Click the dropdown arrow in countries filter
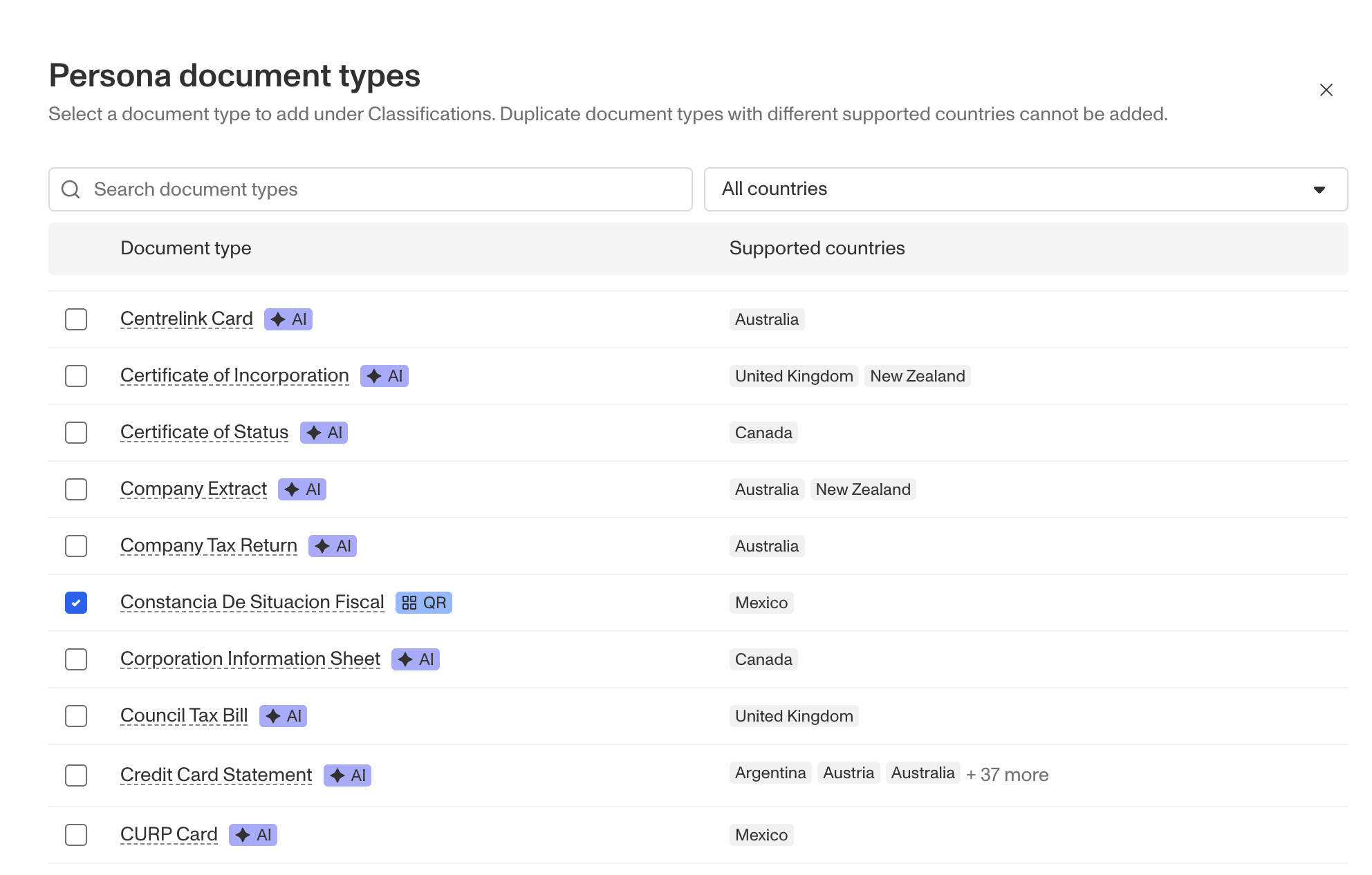Image resolution: width=1372 pixels, height=875 pixels. point(1319,189)
